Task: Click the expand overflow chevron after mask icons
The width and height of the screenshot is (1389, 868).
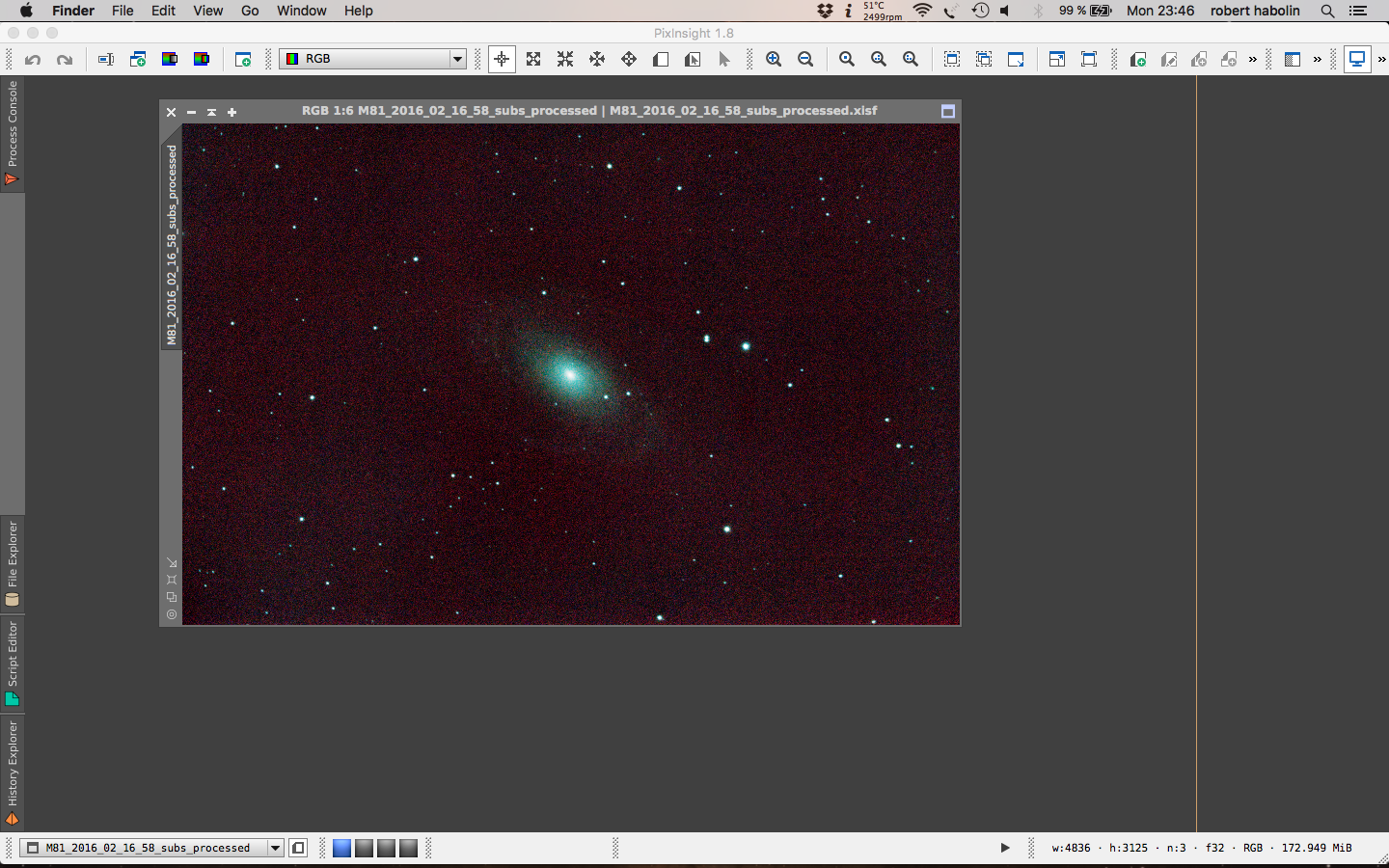Action: pos(1253,60)
